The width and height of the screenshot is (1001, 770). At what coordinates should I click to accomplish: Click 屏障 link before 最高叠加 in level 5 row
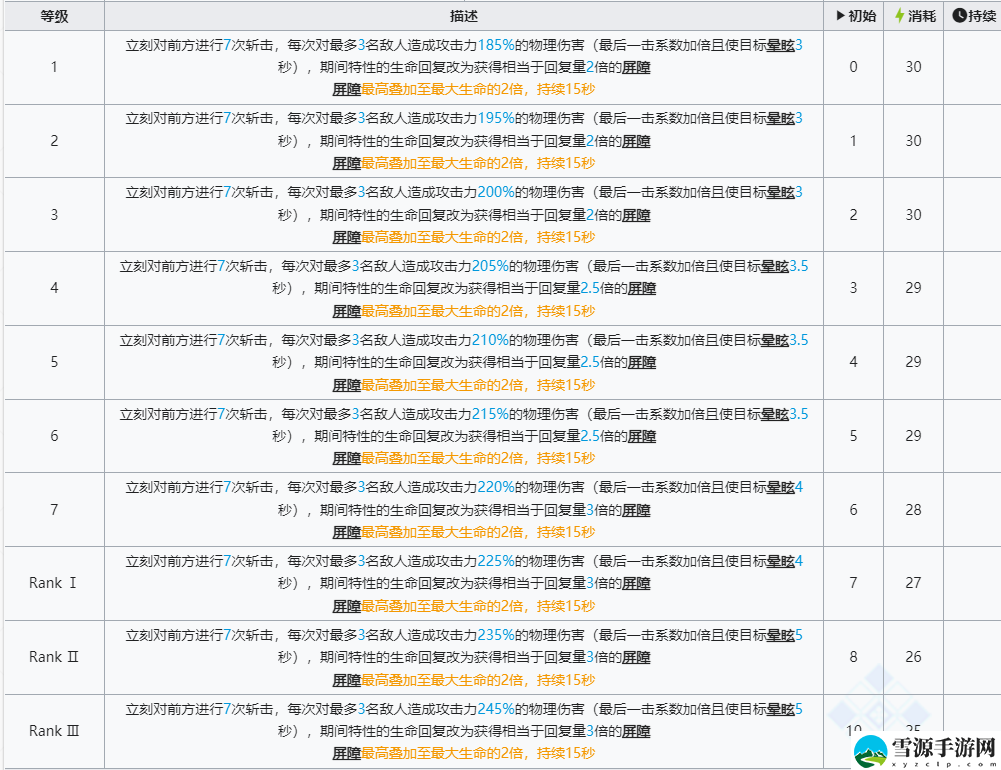[347, 385]
